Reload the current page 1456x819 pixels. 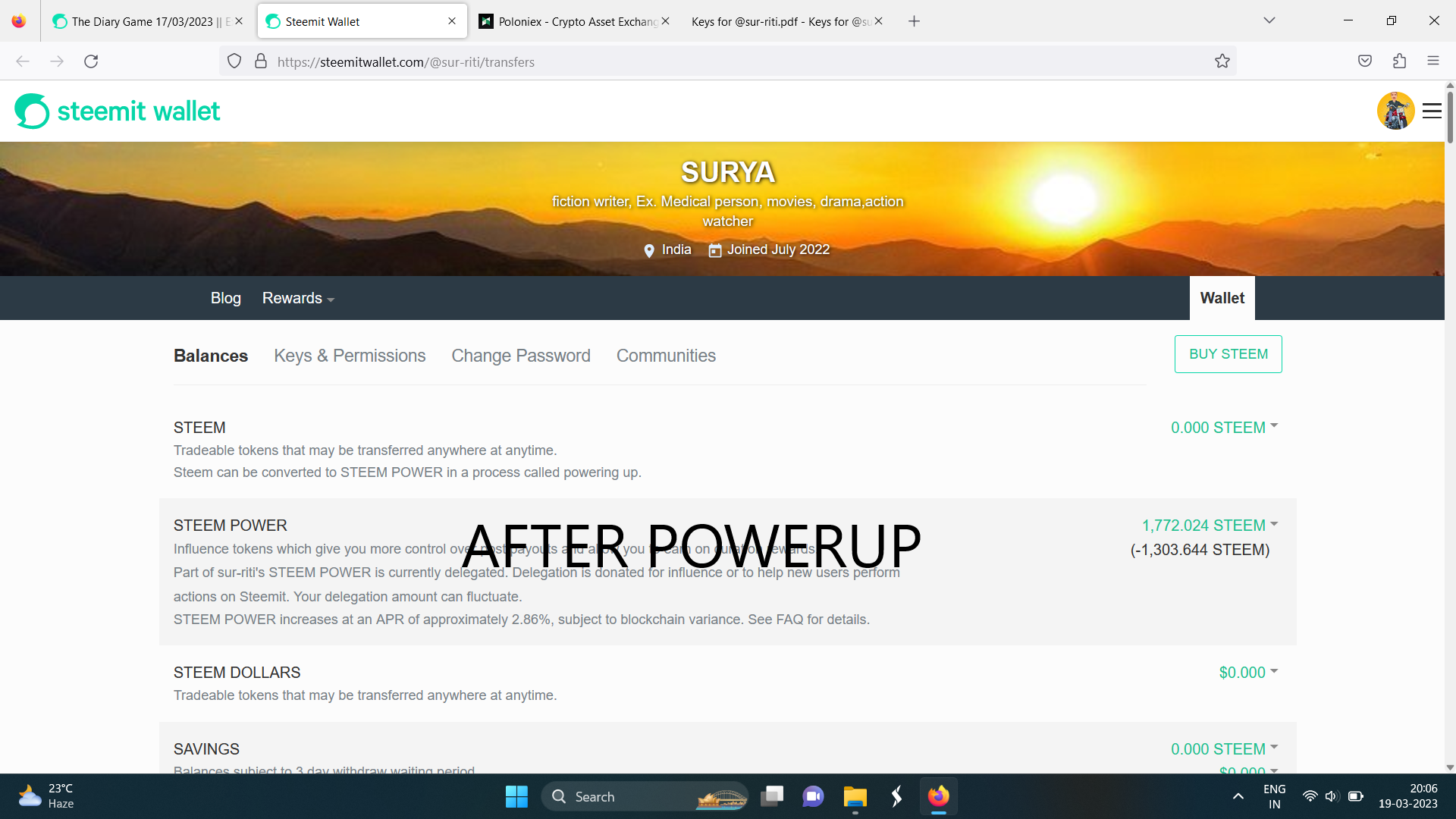pyautogui.click(x=91, y=61)
